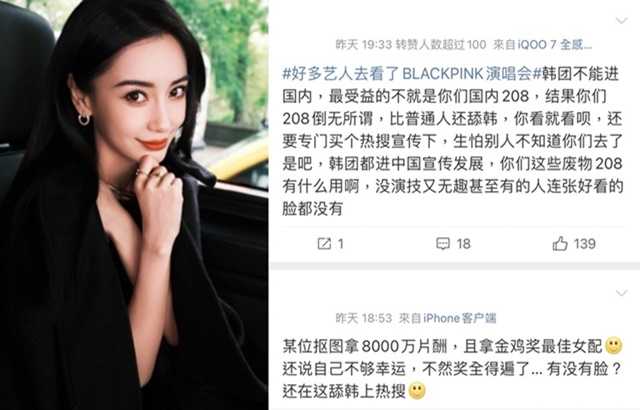This screenshot has width=640, height=410.
Task: Click the smiley emoji after 上热搜
Action: 417,391
